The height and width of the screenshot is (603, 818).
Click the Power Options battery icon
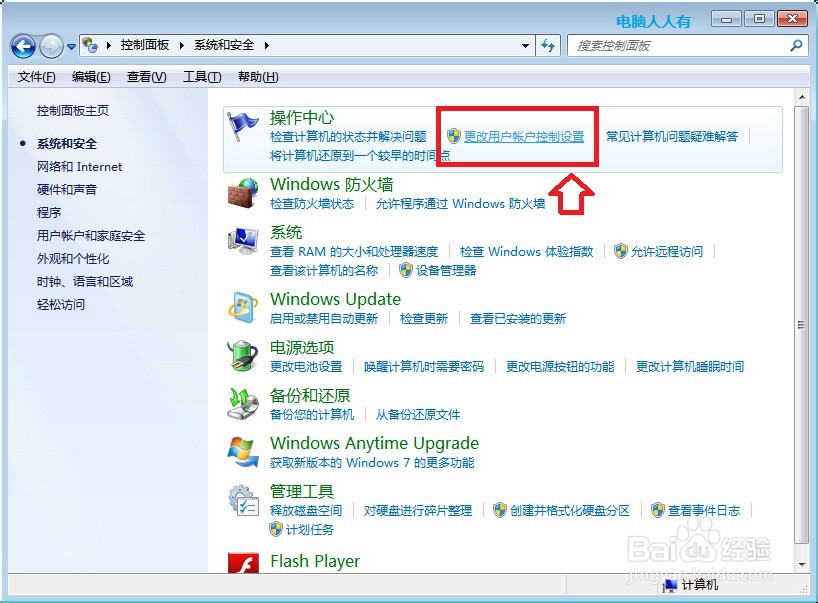coord(243,356)
